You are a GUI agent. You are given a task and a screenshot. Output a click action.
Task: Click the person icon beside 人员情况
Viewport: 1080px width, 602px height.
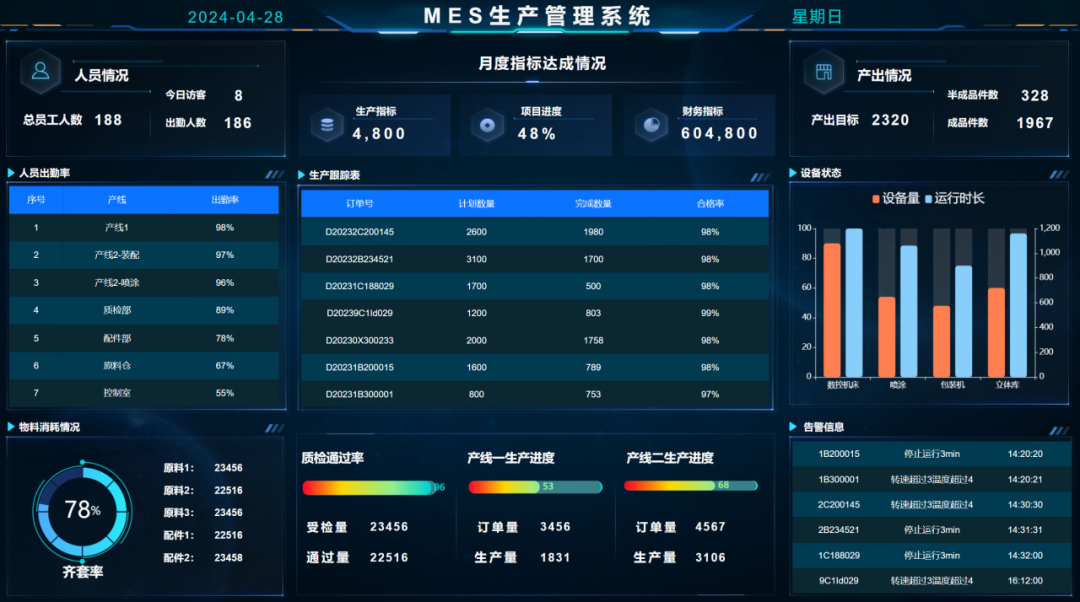pyautogui.click(x=40, y=71)
